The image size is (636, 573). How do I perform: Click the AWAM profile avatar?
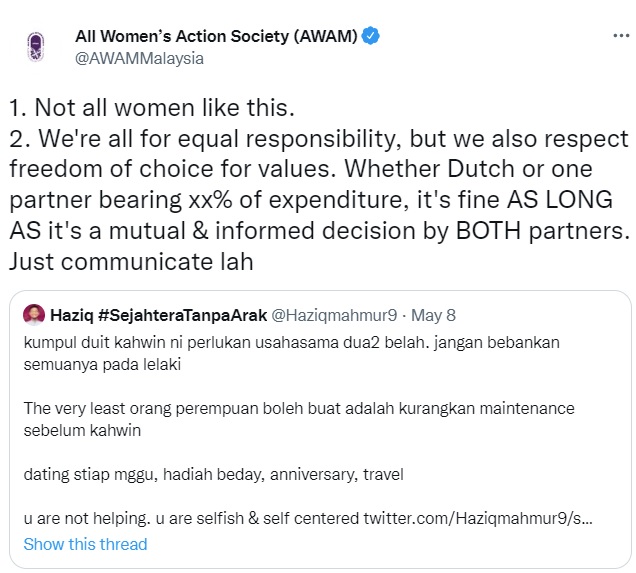(x=35, y=47)
